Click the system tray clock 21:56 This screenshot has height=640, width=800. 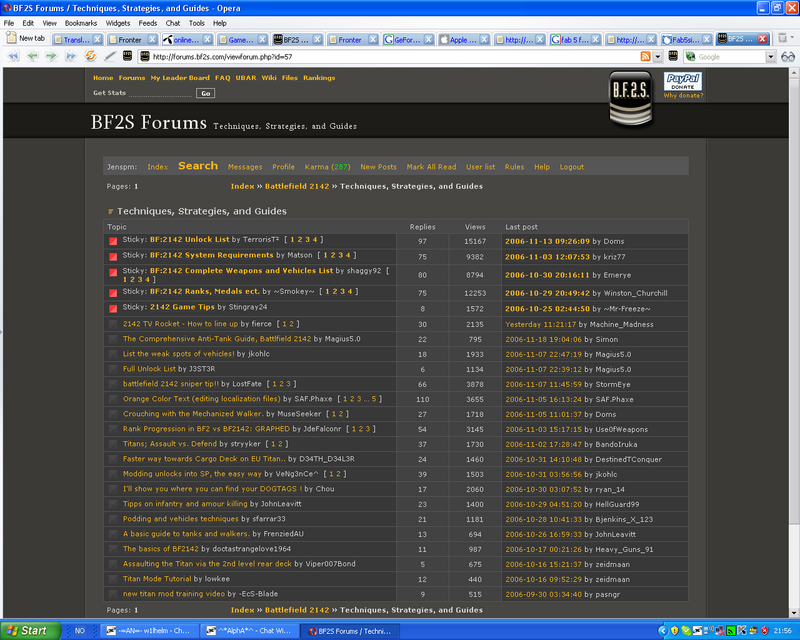783,631
